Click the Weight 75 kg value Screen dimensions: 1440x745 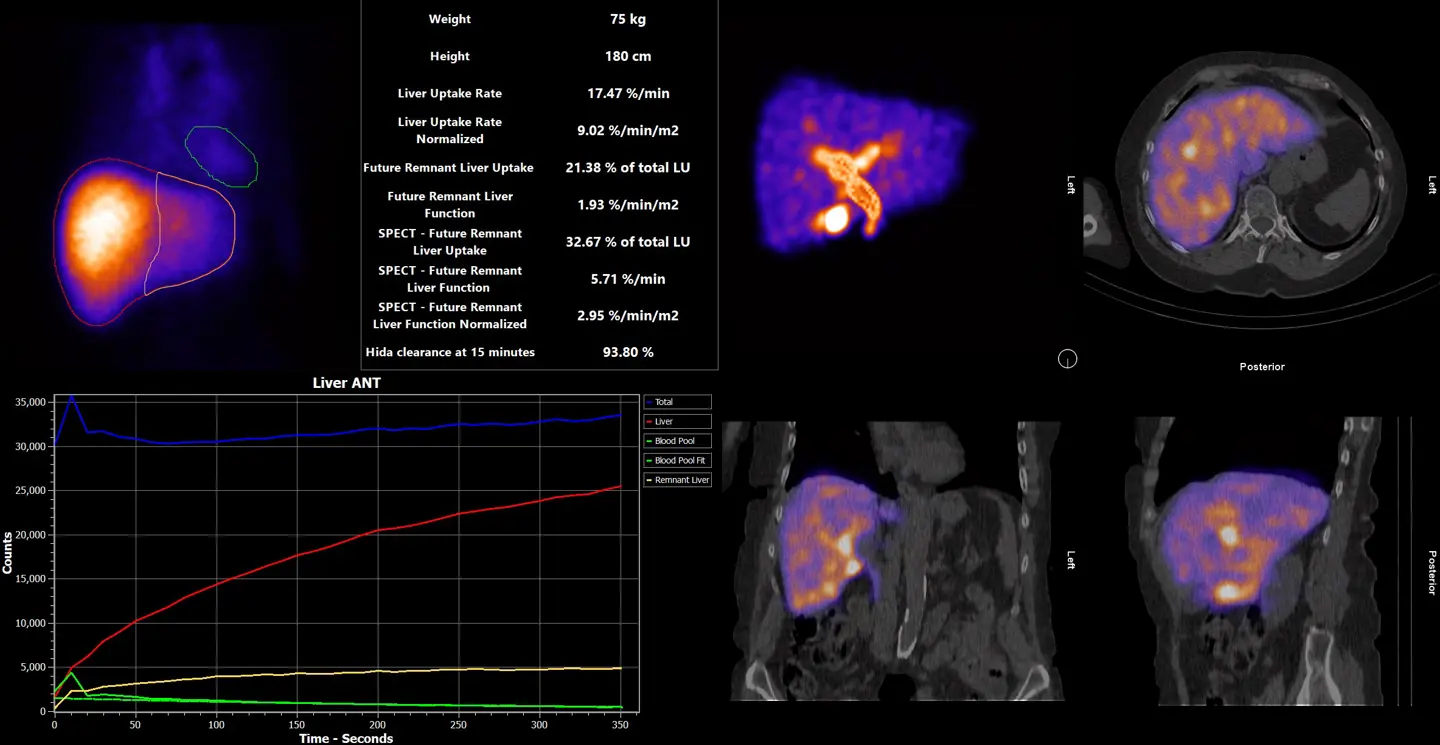[x=627, y=19]
